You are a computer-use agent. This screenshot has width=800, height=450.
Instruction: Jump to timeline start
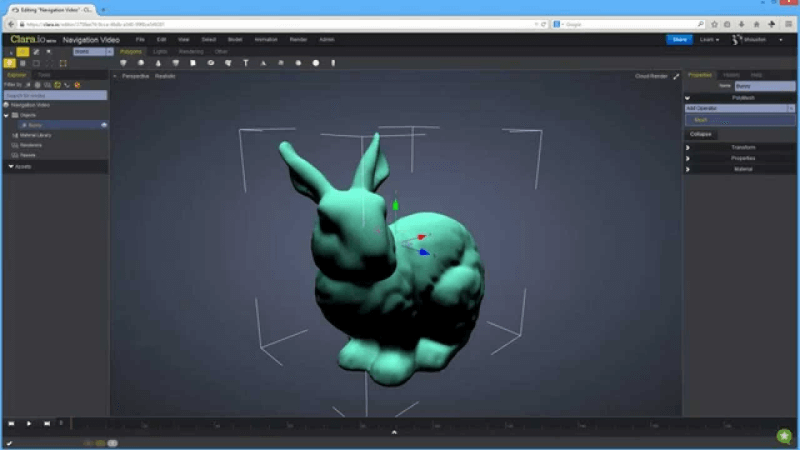(11, 423)
